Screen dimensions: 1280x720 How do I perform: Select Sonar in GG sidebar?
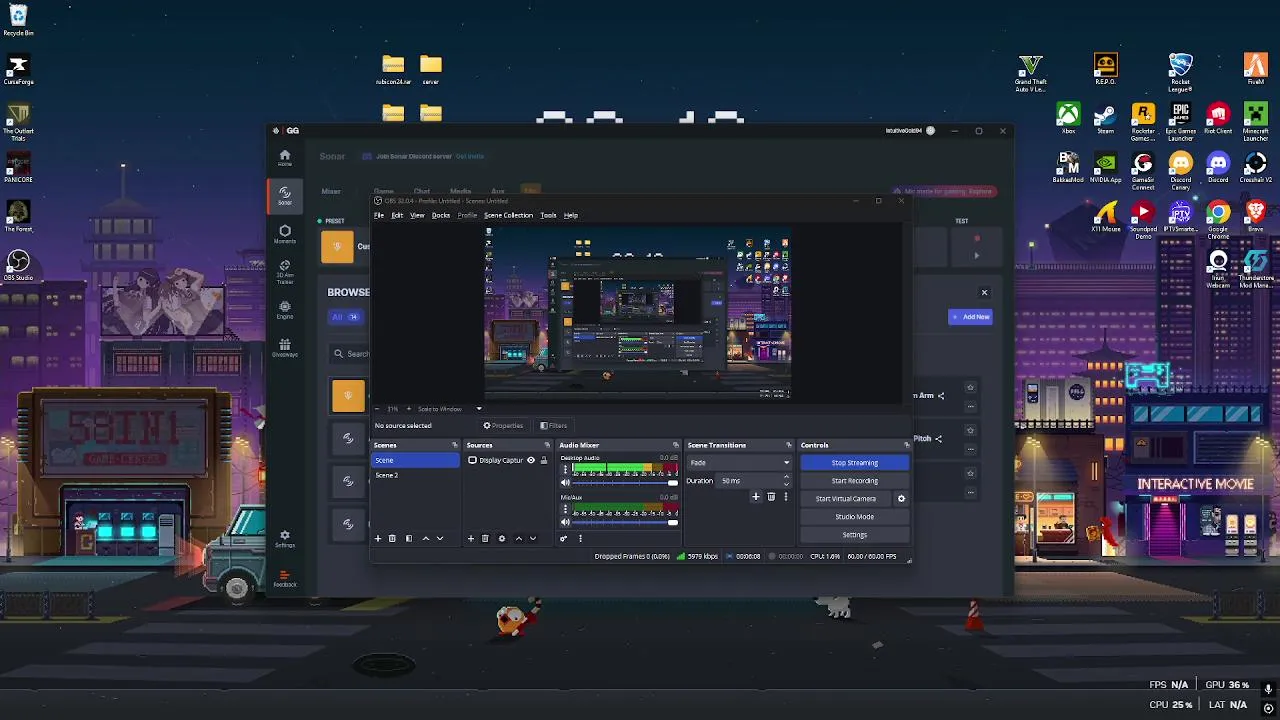click(x=285, y=195)
